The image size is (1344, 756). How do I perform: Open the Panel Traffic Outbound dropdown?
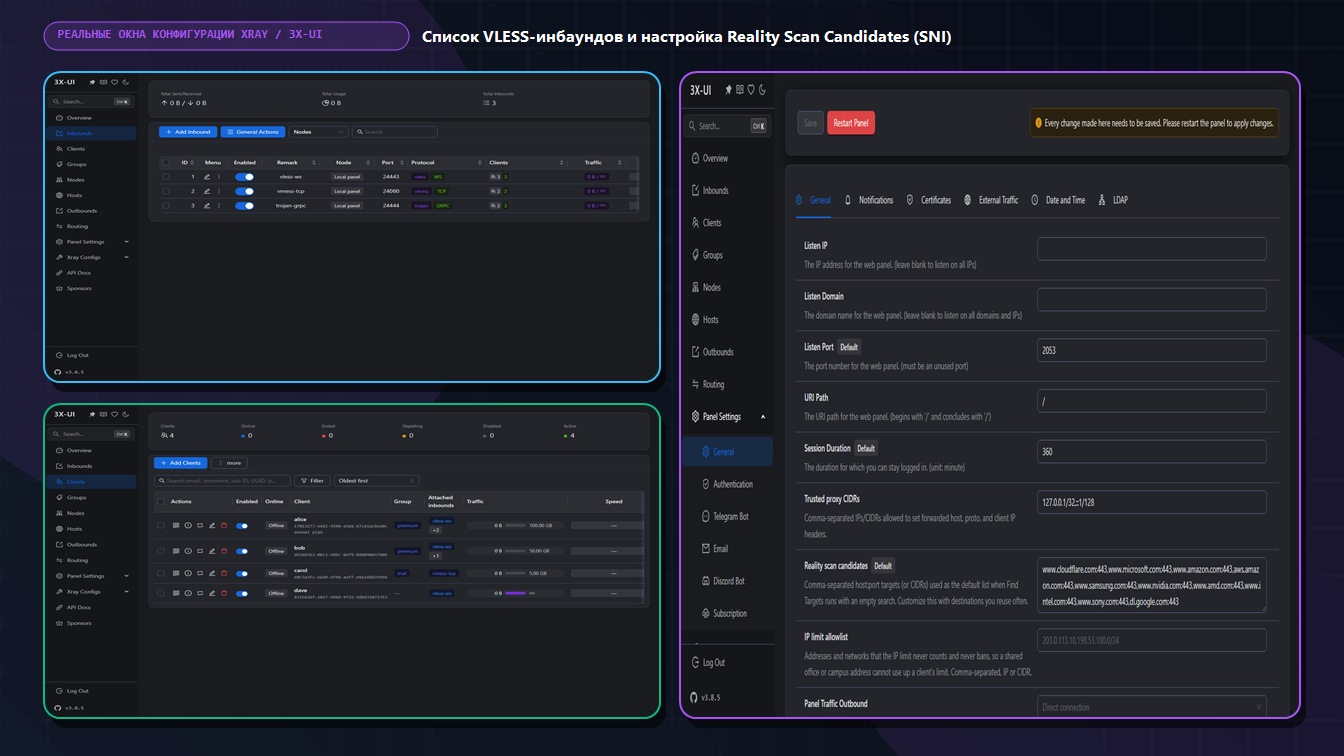click(x=1152, y=707)
